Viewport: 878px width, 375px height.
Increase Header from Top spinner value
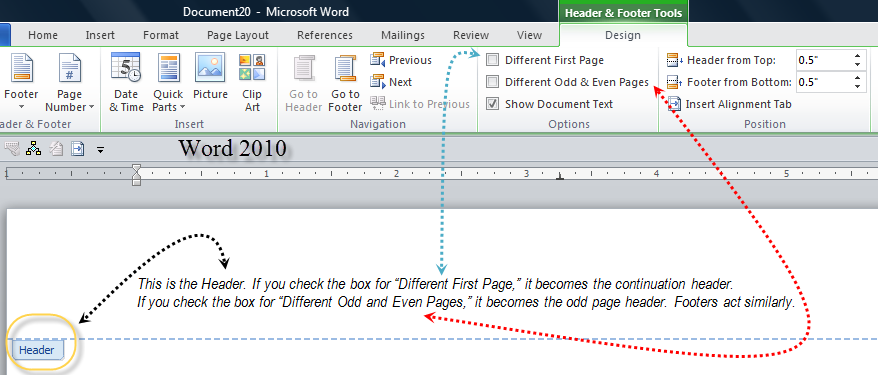[x=857, y=57]
